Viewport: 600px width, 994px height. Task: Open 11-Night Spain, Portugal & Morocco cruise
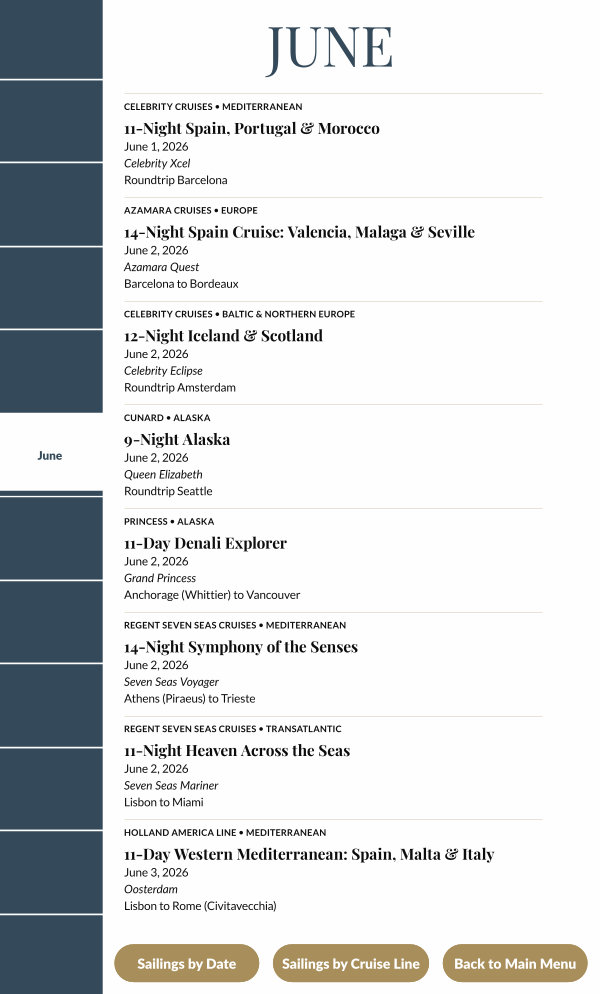(x=252, y=129)
